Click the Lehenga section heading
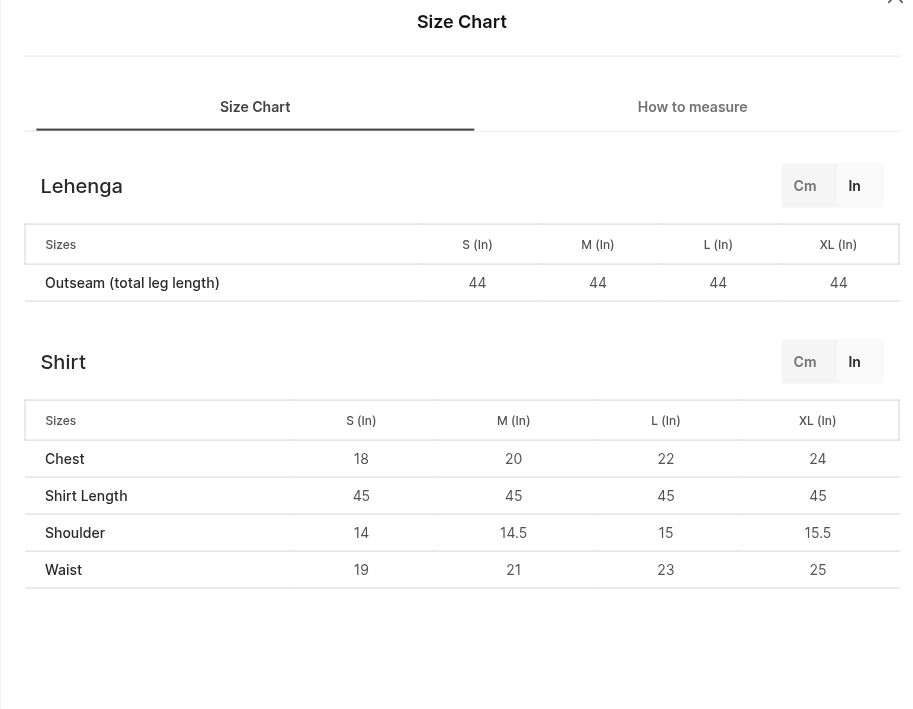Screen dimensions: 913x709 (82, 186)
